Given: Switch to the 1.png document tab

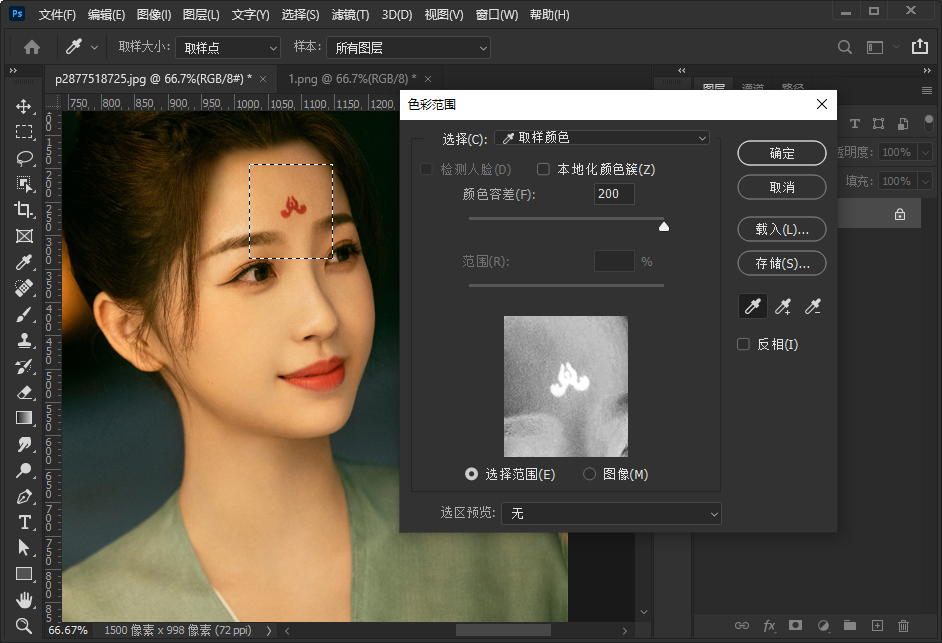Looking at the screenshot, I should (353, 79).
